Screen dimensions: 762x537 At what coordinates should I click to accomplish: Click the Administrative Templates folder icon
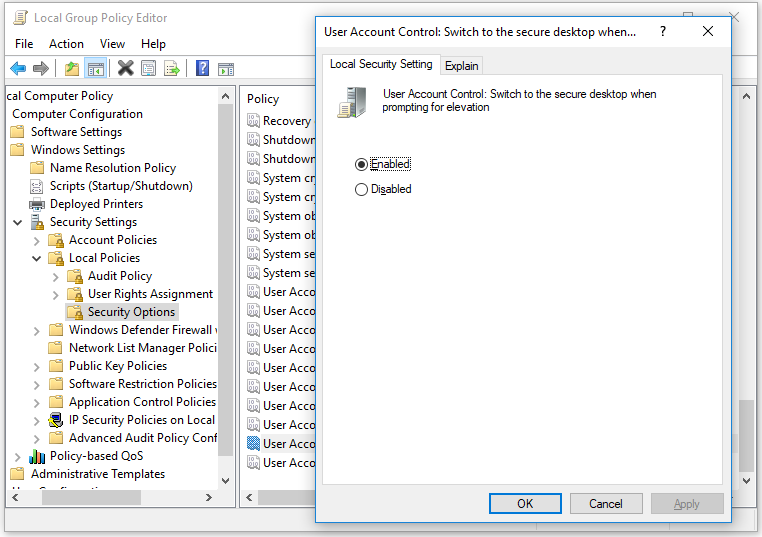pos(17,474)
